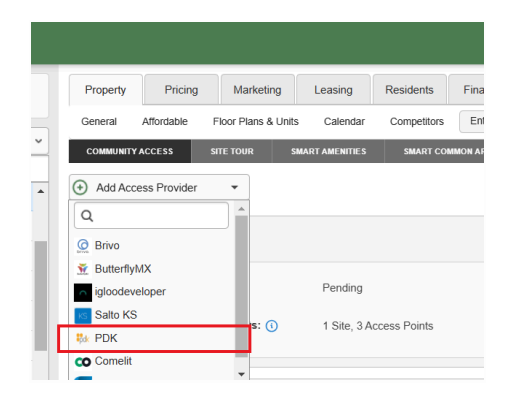This screenshot has height=420, width=519.
Task: Open the blue info icon tooltip
Action: (272, 326)
